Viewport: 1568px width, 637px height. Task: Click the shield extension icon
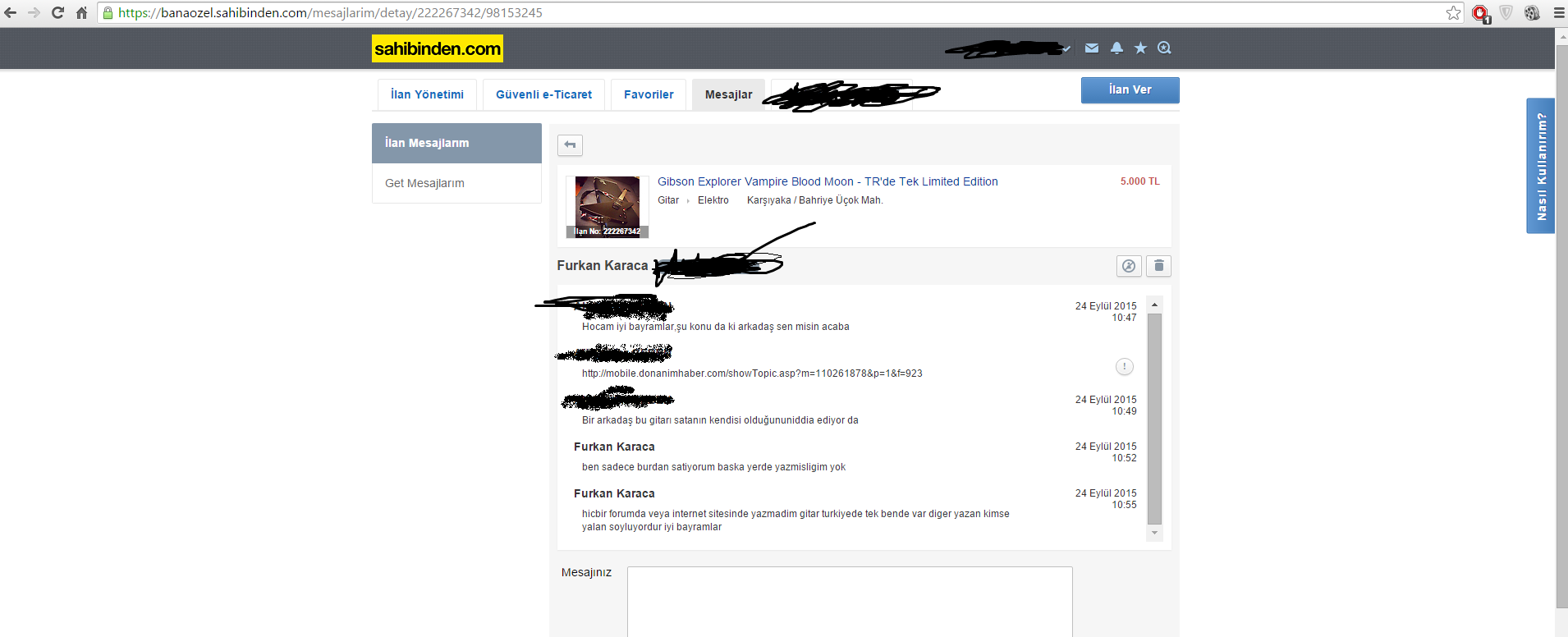point(1506,12)
